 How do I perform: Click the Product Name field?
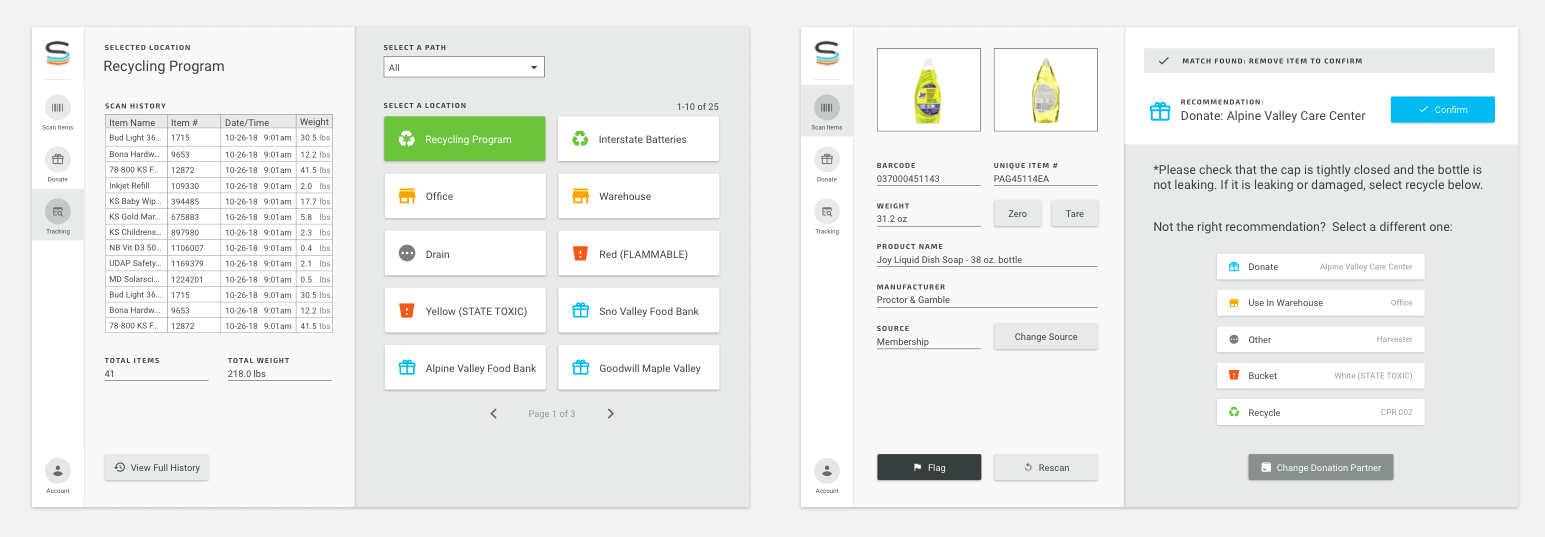click(987, 259)
